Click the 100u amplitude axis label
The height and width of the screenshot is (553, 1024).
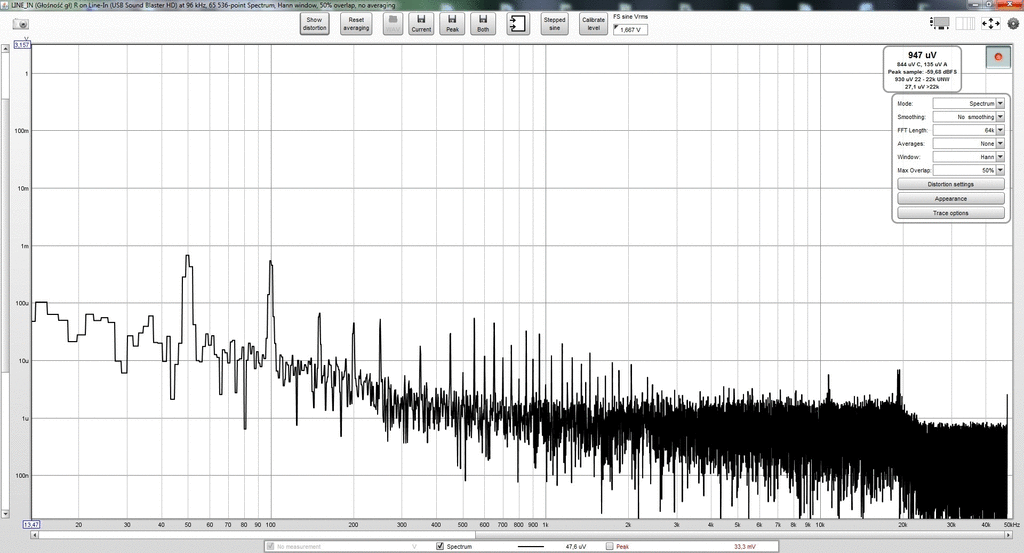pyautogui.click(x=22, y=304)
